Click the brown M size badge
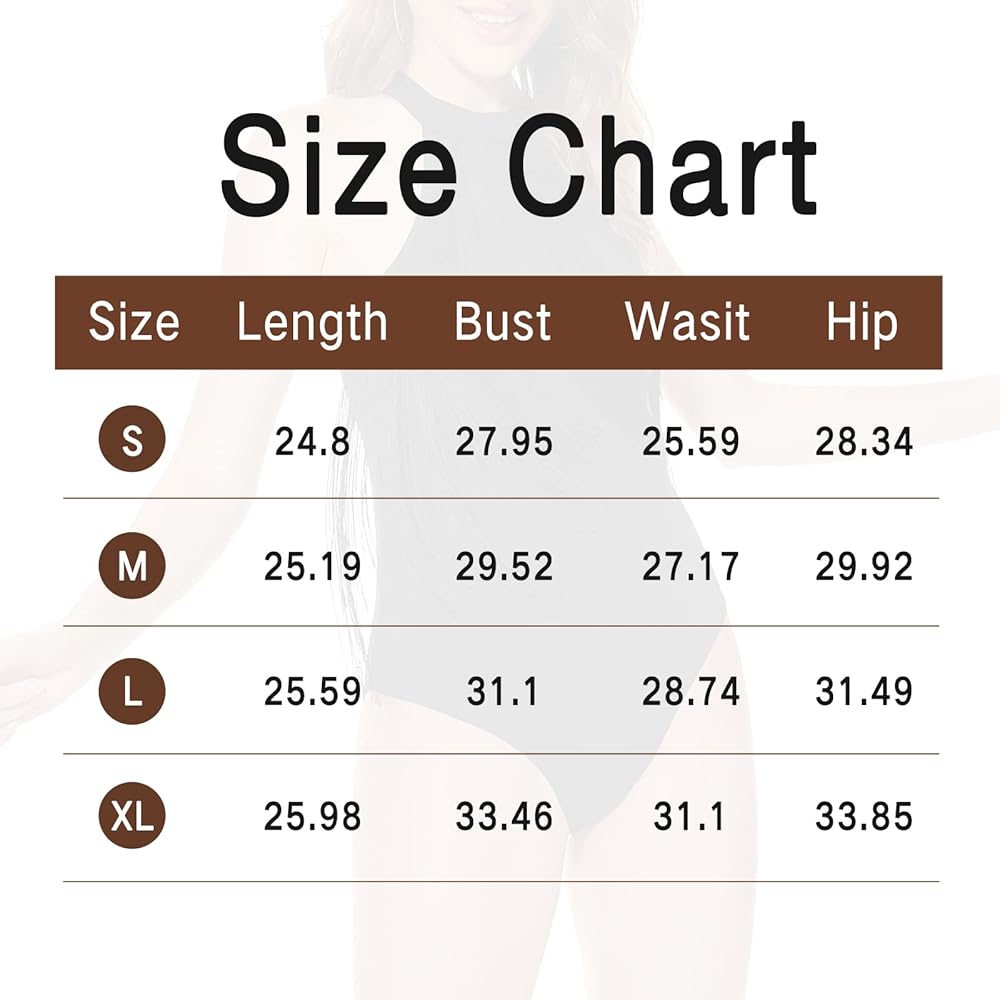 pyautogui.click(x=132, y=567)
